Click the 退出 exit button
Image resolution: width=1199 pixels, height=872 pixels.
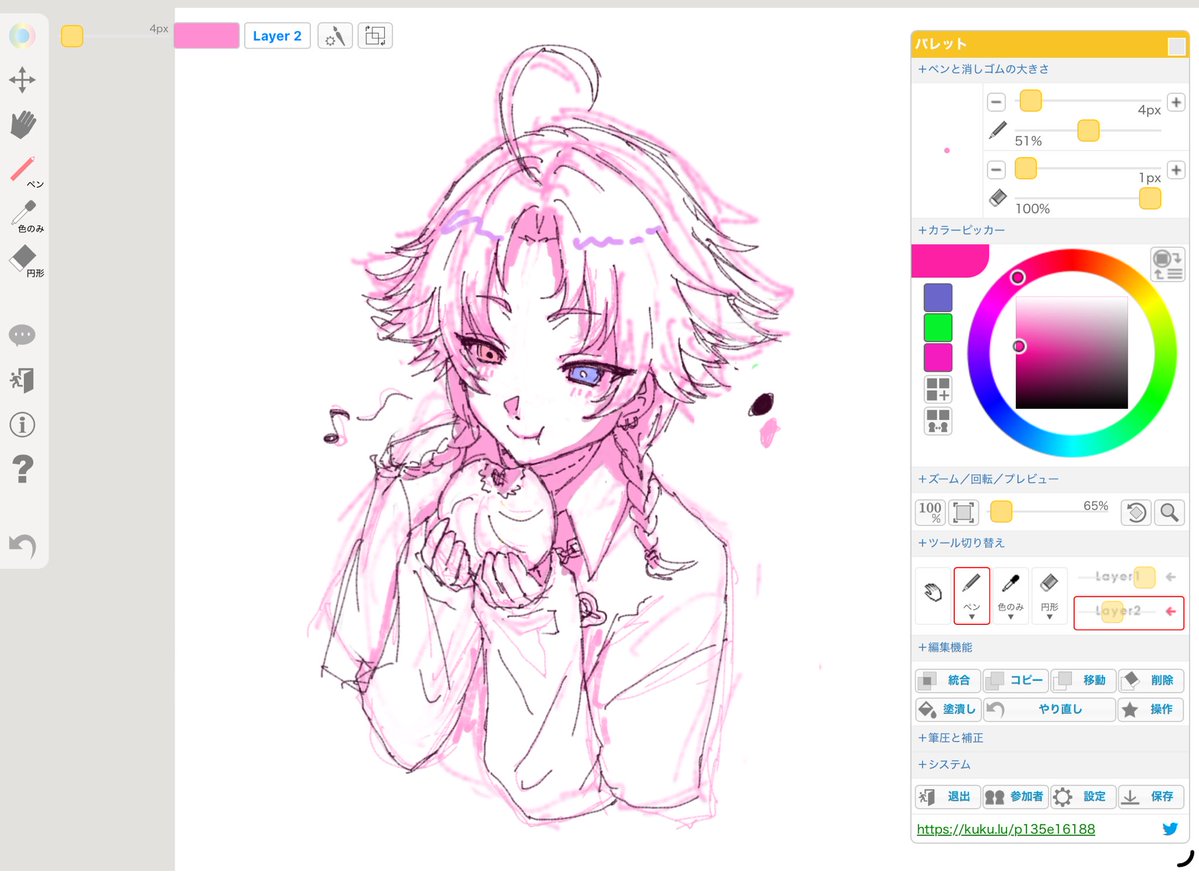(947, 796)
